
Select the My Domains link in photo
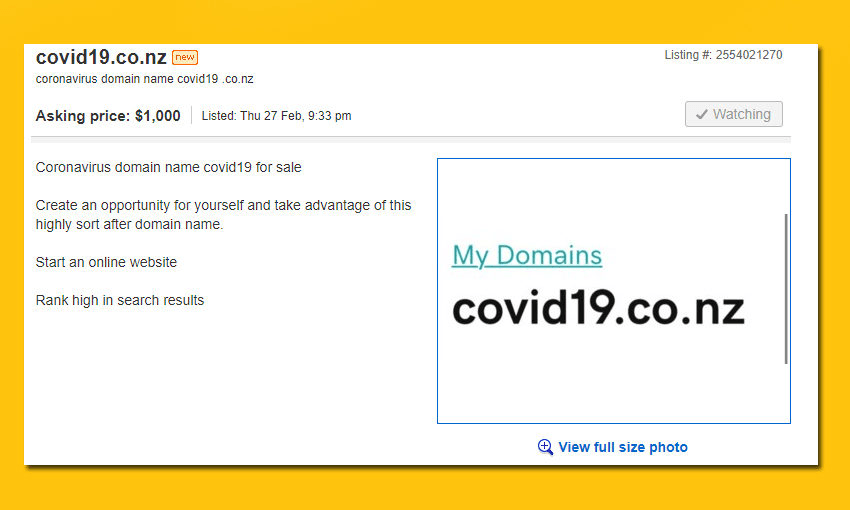527,255
